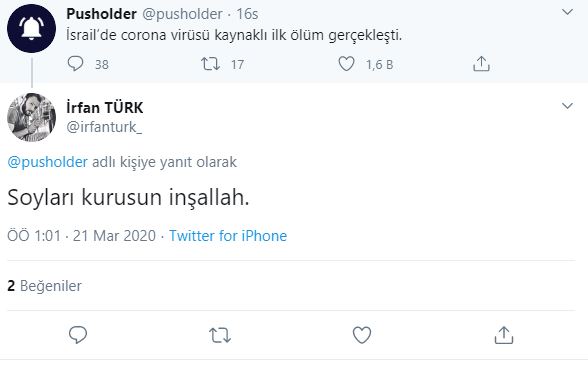This screenshot has width=588, height=378.
Task: Select the 16s timestamp on Pusholder's tweet
Action: [247, 14]
